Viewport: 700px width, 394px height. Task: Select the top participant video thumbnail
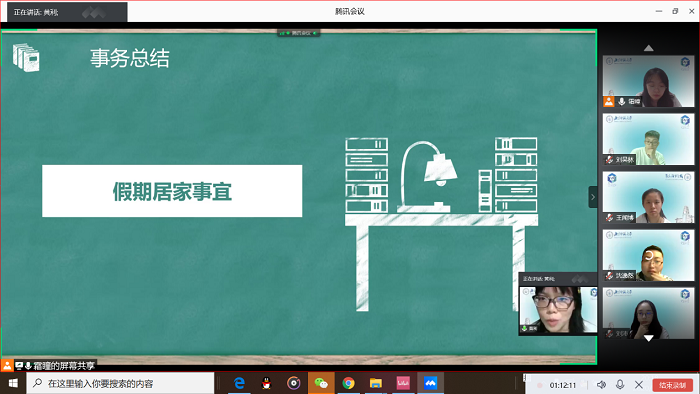pos(648,81)
